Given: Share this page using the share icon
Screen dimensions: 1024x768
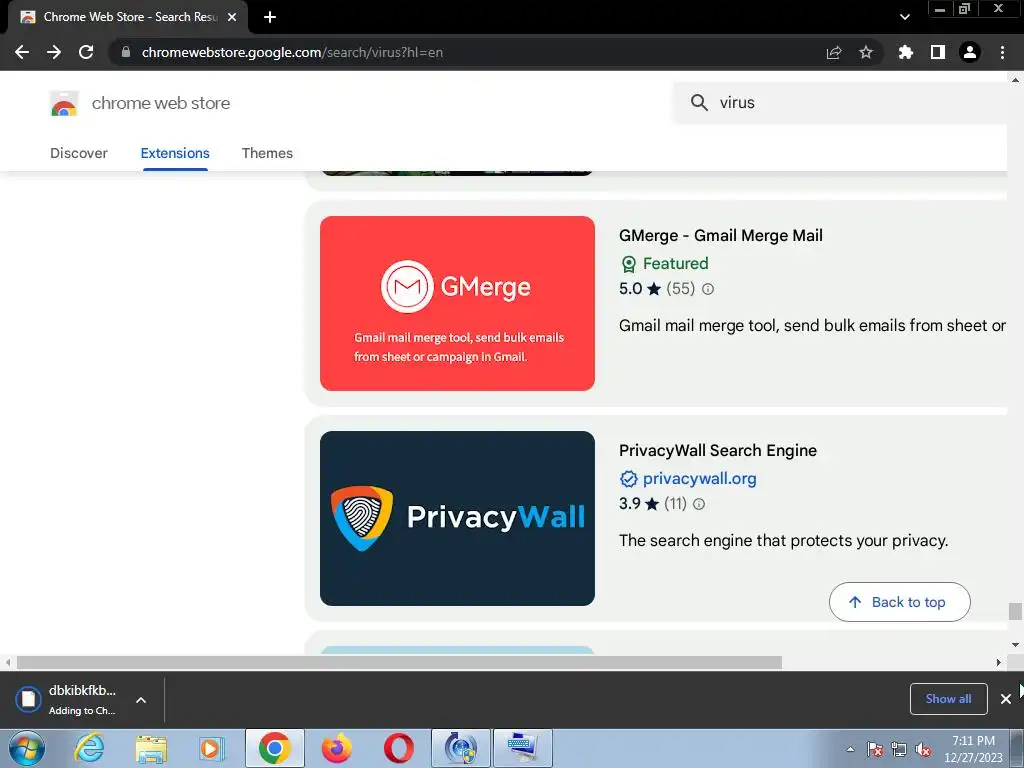Looking at the screenshot, I should (x=834, y=52).
